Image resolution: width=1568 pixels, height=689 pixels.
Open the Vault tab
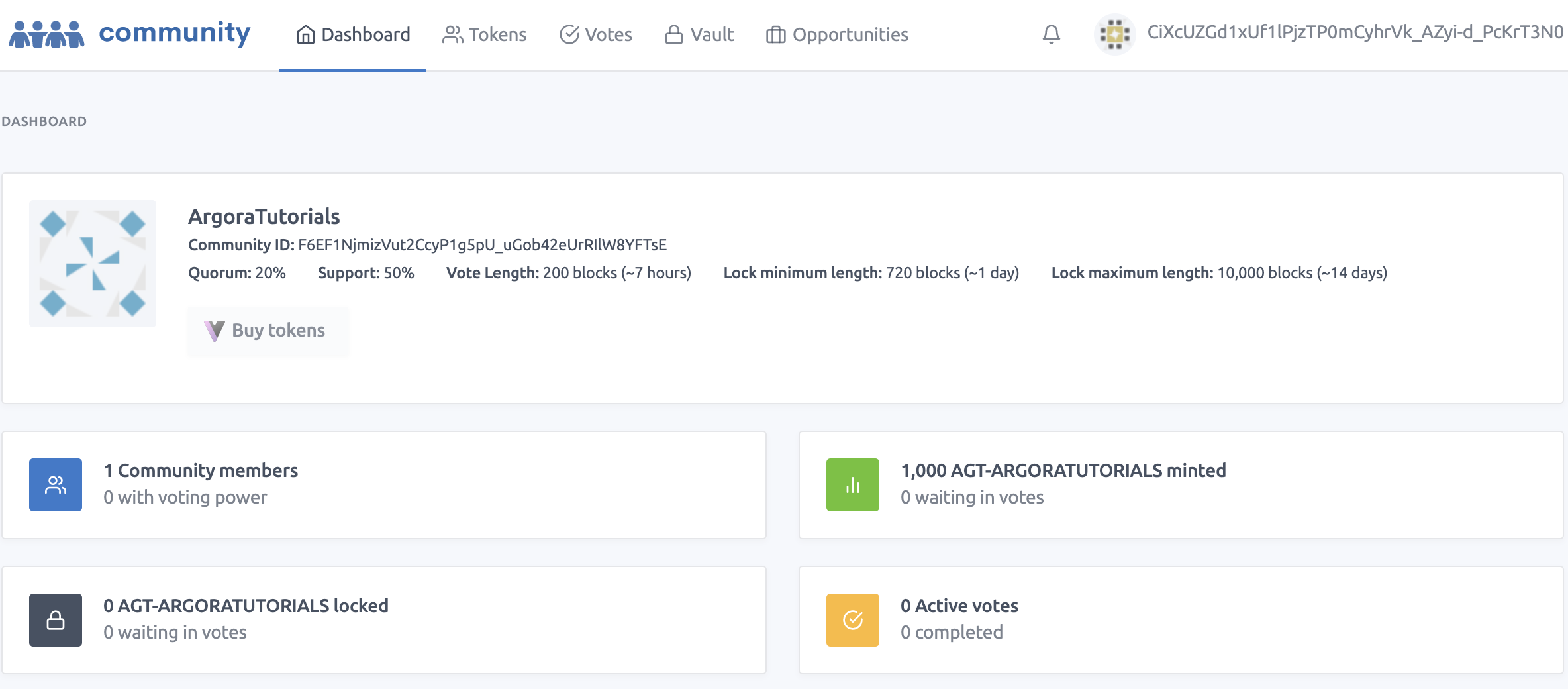699,34
